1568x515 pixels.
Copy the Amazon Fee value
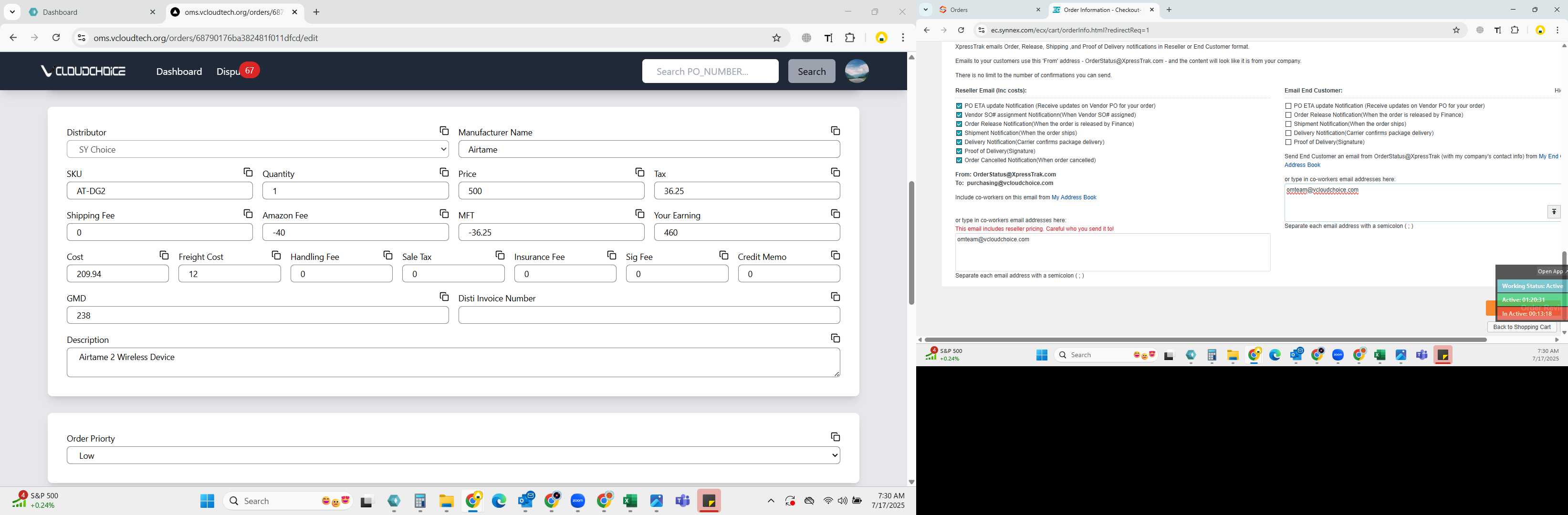(x=444, y=214)
